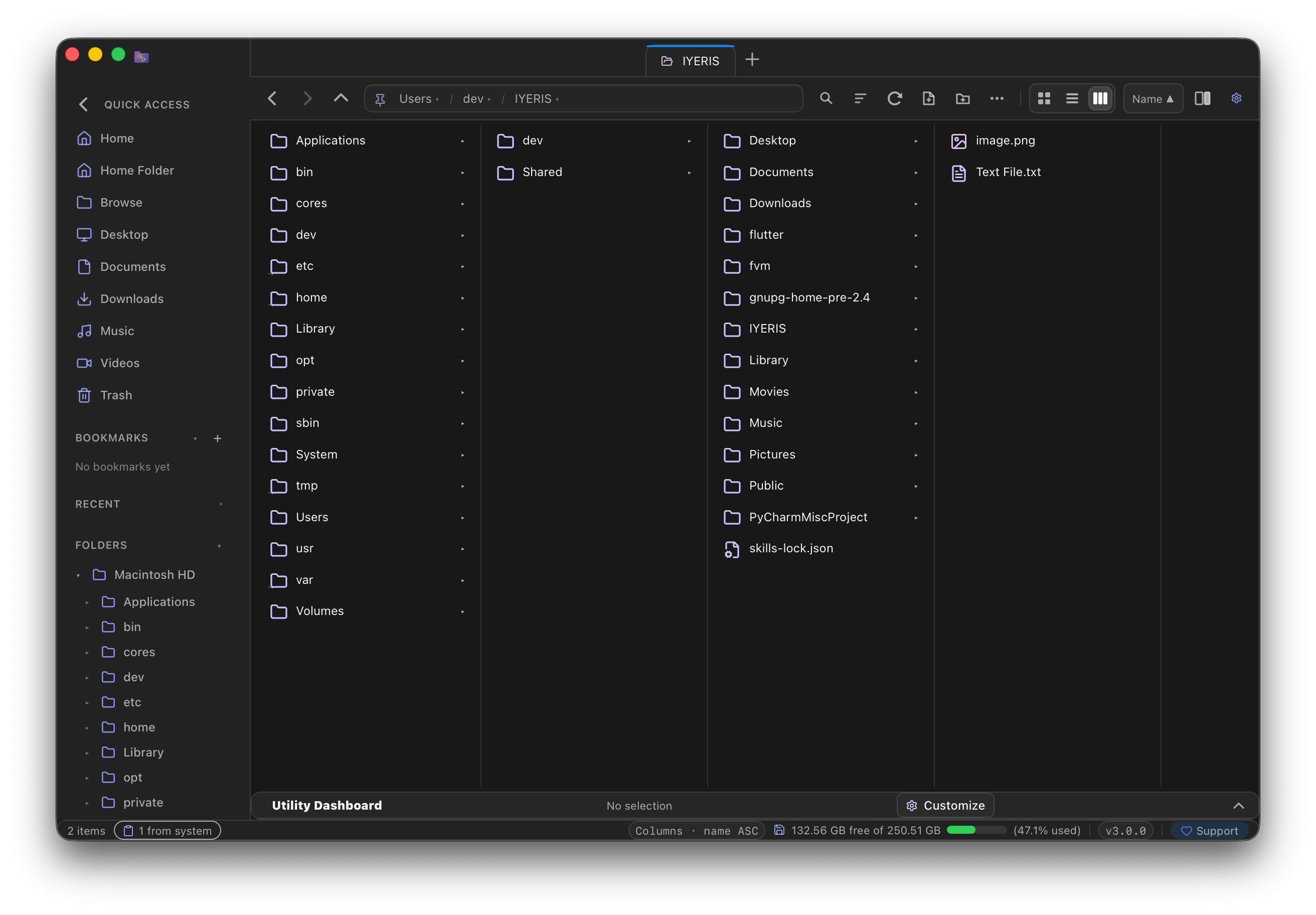Toggle the dual pane split view
1316x915 pixels.
point(1203,99)
